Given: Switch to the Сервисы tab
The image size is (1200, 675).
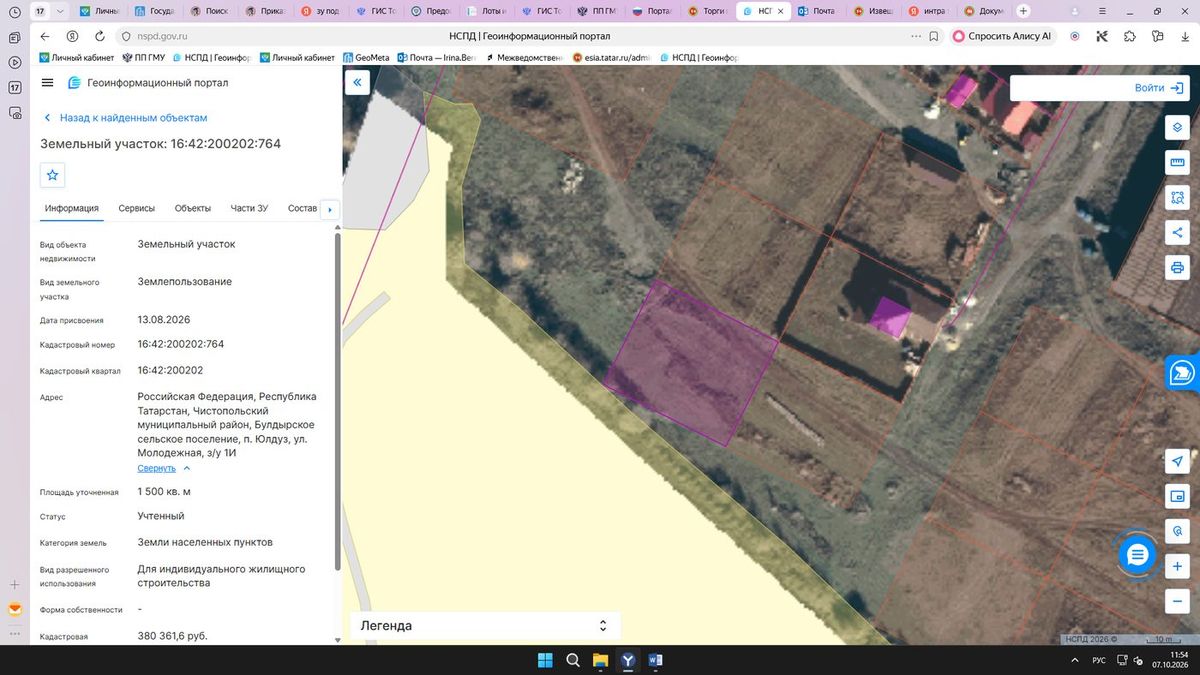Looking at the screenshot, I should coord(137,208).
